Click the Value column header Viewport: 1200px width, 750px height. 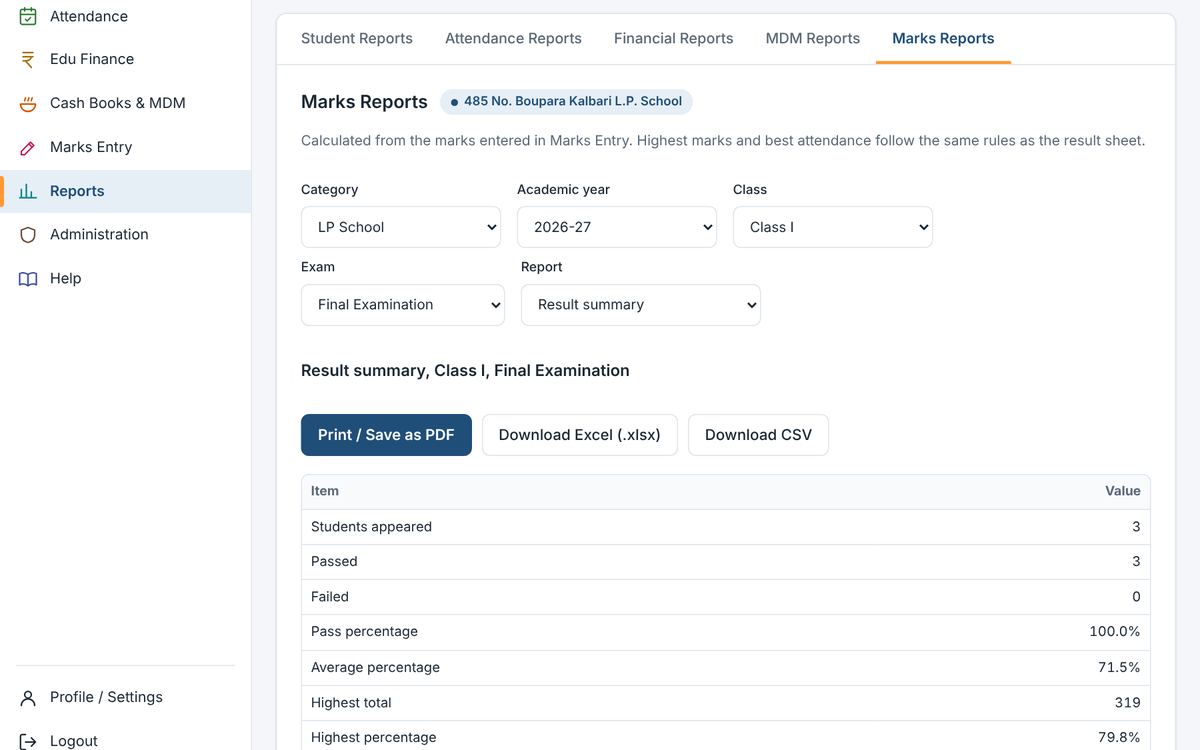click(x=1122, y=491)
